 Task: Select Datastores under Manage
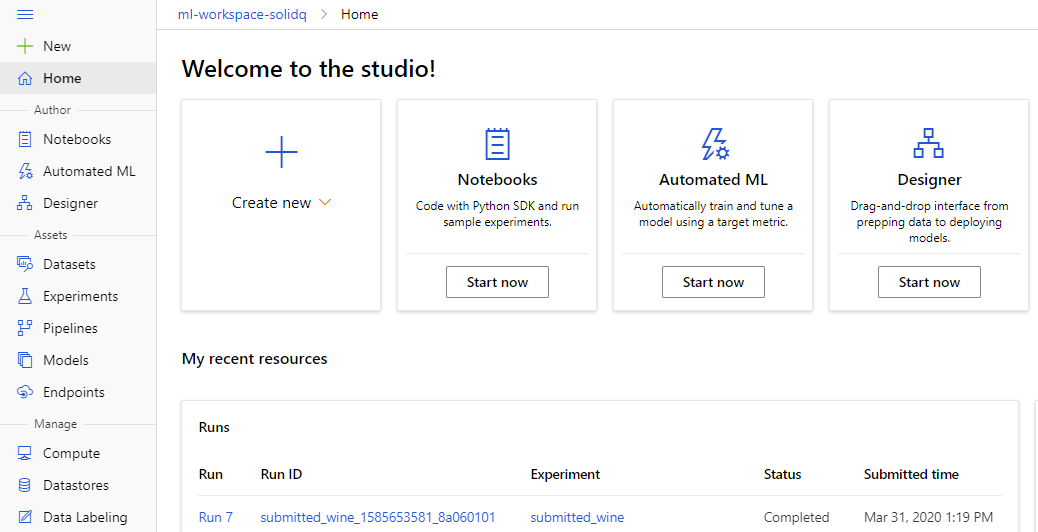(75, 485)
